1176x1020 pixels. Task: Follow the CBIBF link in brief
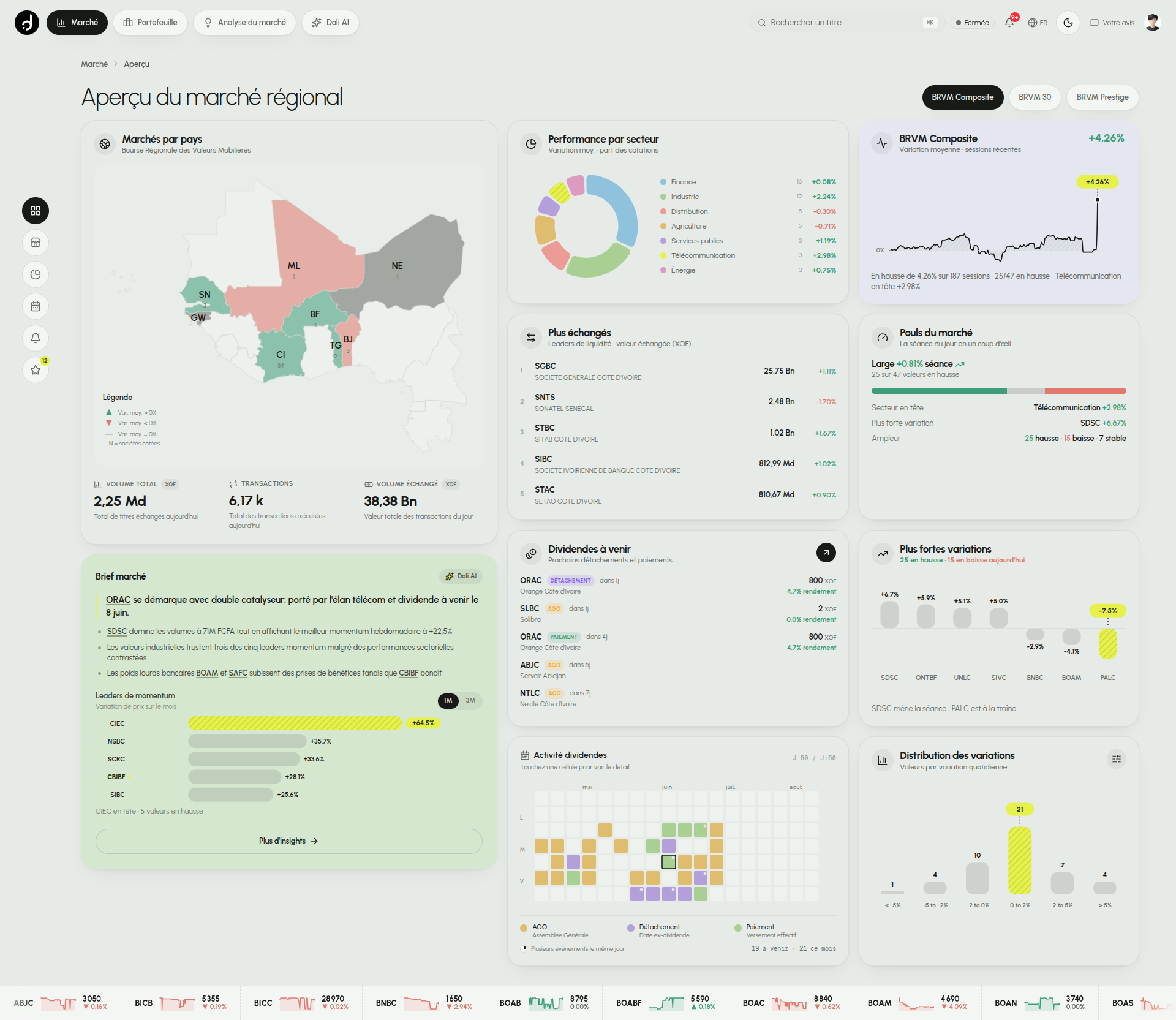pos(409,673)
